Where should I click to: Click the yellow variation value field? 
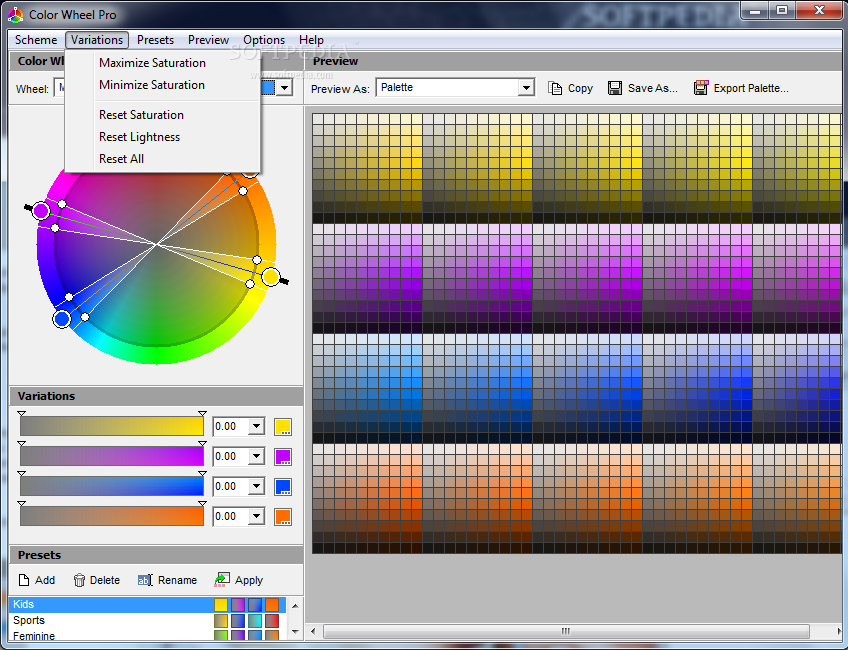(x=230, y=427)
